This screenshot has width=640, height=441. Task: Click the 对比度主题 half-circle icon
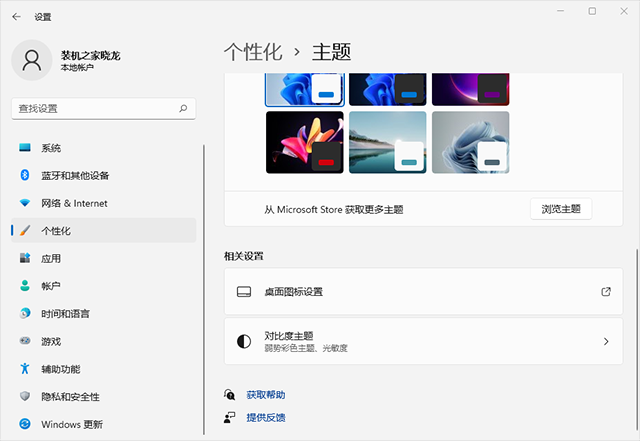pyautogui.click(x=244, y=341)
